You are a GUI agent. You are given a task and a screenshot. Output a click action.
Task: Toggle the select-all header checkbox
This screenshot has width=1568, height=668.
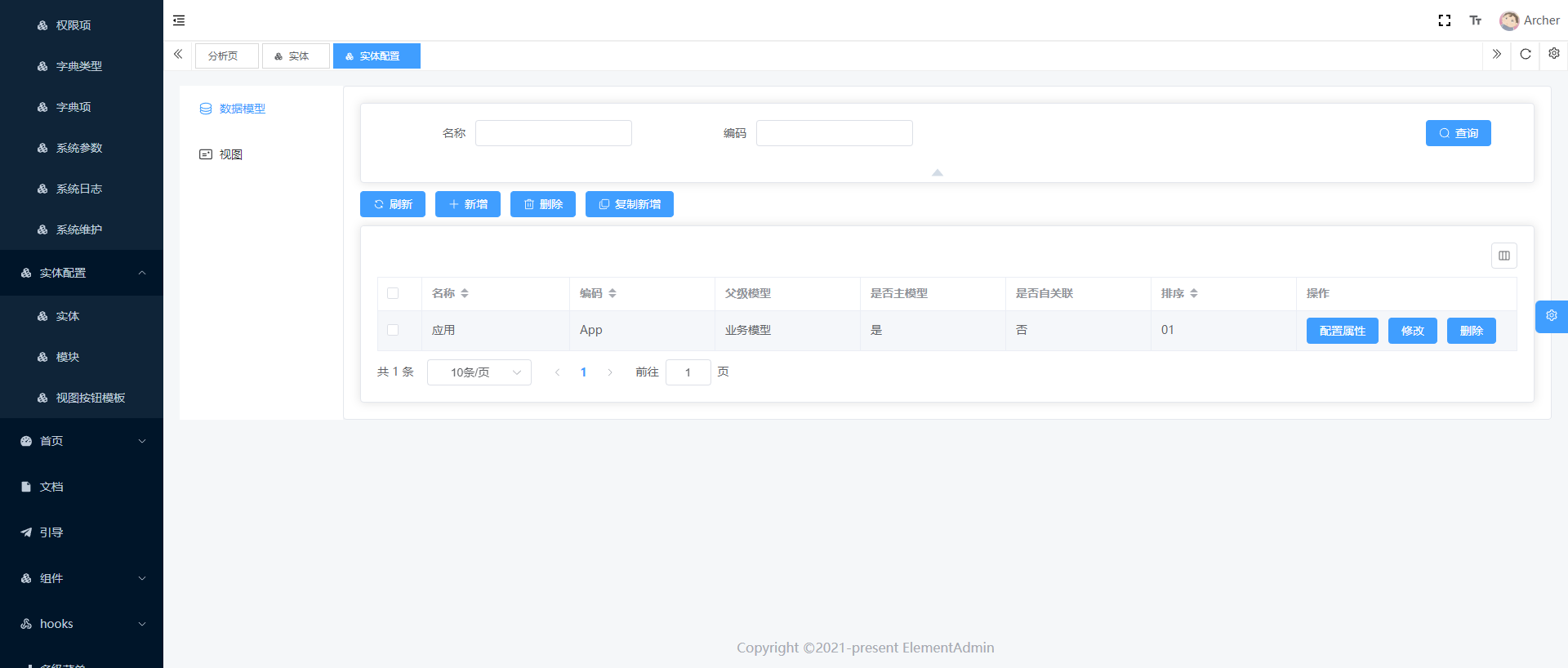click(x=393, y=293)
